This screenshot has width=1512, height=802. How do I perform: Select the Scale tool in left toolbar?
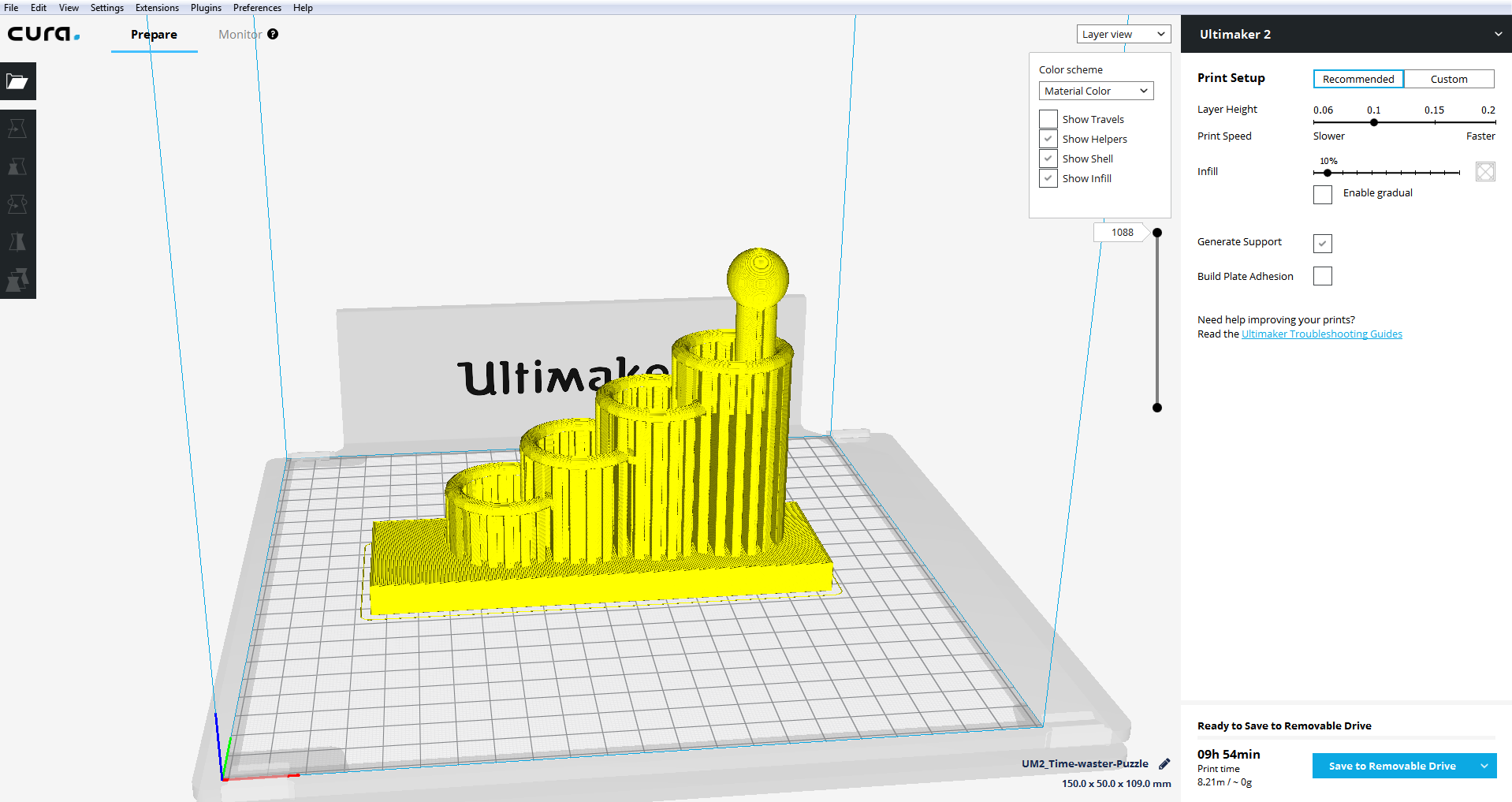(17, 166)
